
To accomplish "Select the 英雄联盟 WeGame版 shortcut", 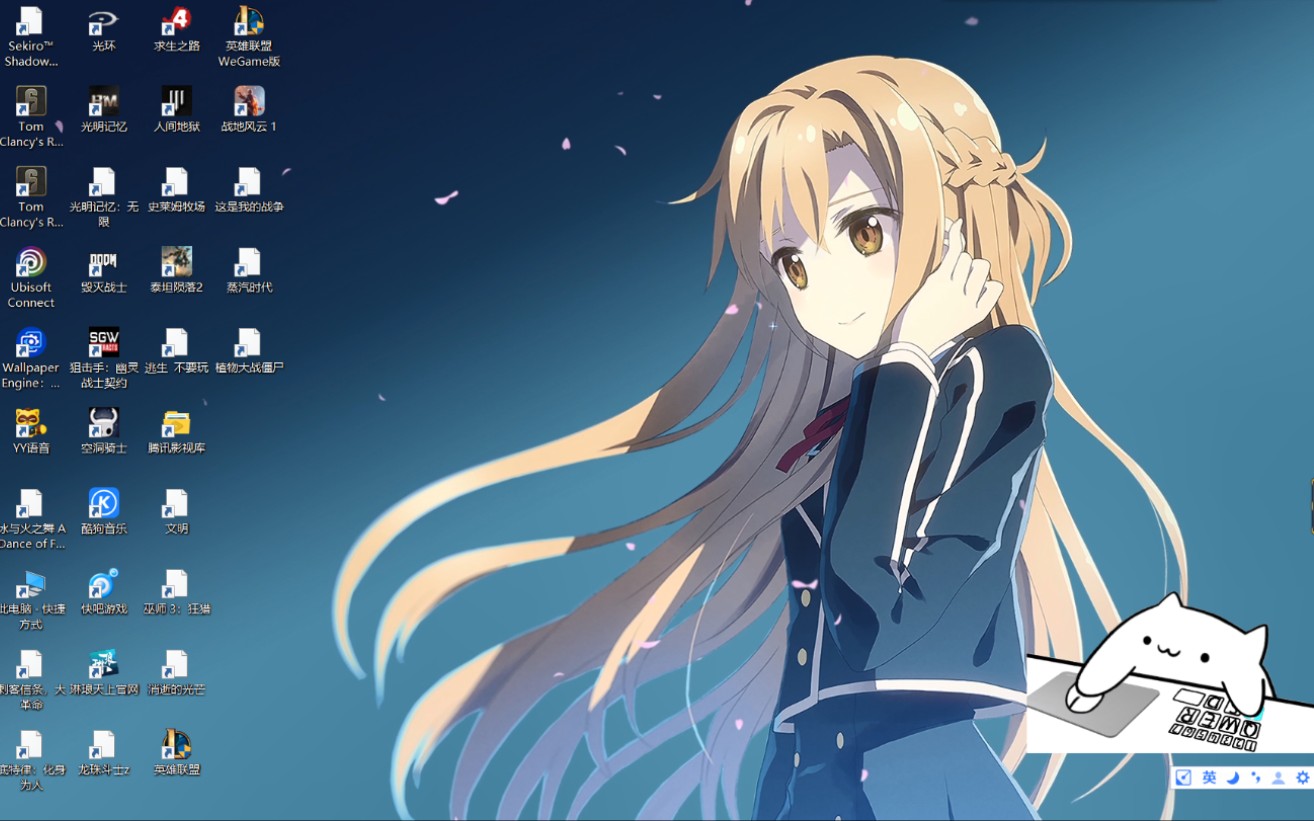I will (x=248, y=22).
